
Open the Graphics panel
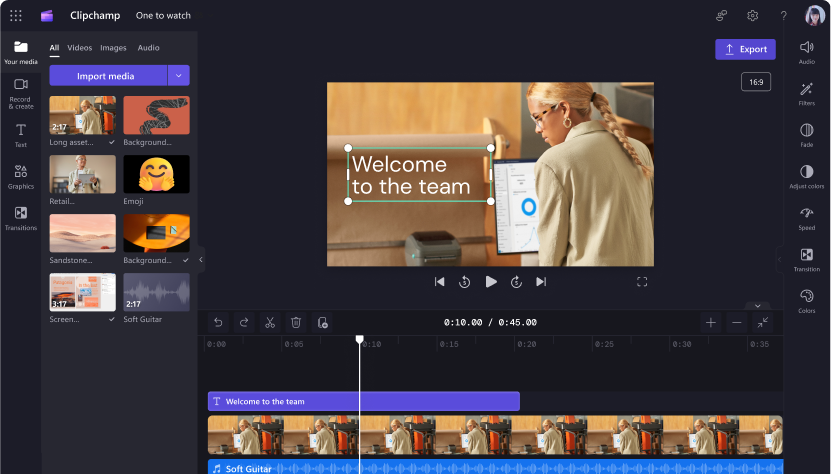(x=21, y=177)
